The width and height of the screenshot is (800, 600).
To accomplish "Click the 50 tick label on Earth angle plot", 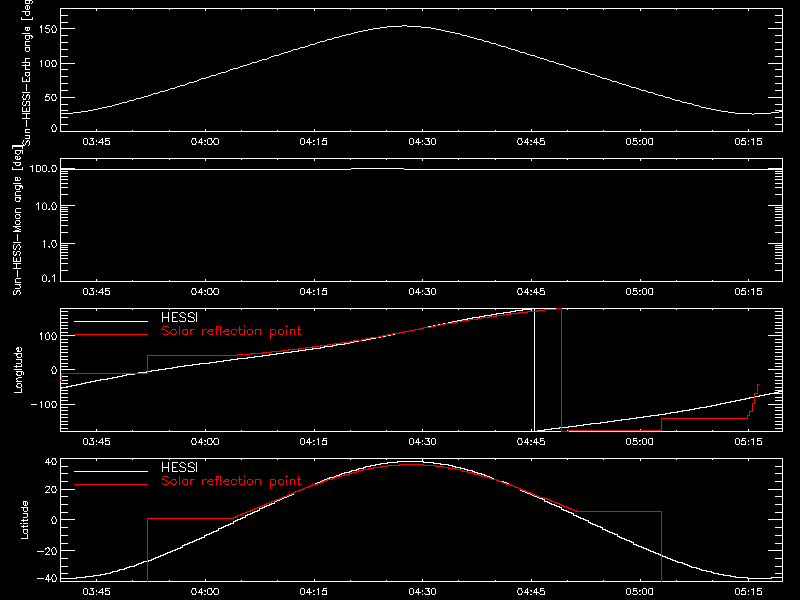I will pyautogui.click(x=51, y=97).
